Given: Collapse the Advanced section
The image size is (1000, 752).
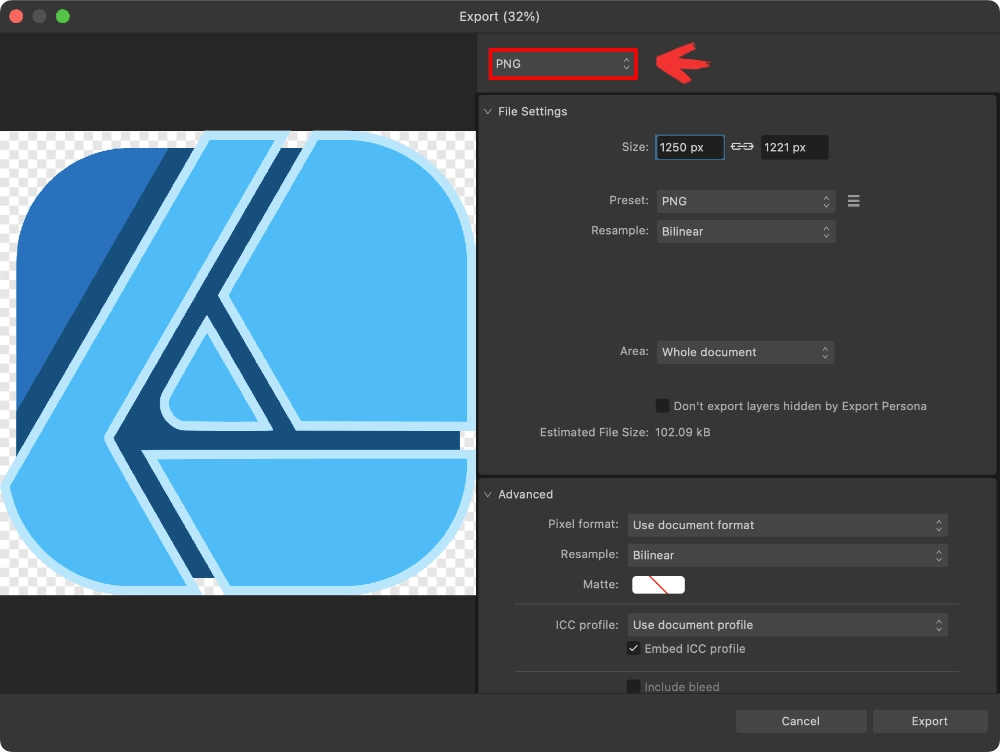Looking at the screenshot, I should click(488, 494).
